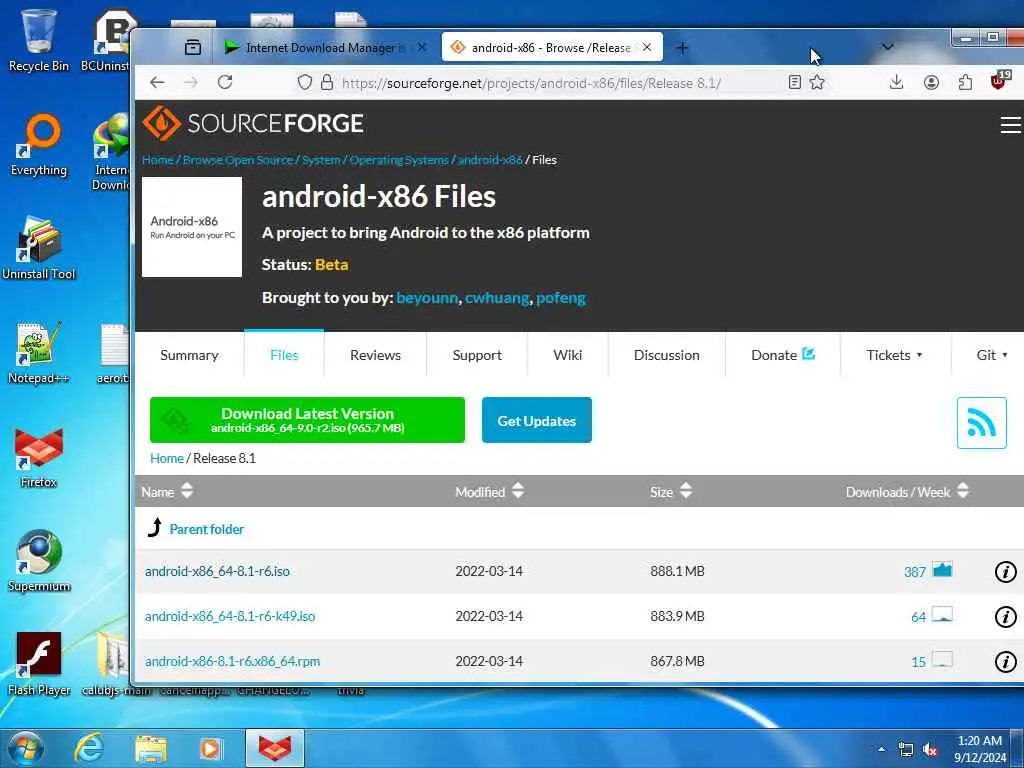Open the Firefox account icon
The width and height of the screenshot is (1024, 768).
tap(931, 82)
